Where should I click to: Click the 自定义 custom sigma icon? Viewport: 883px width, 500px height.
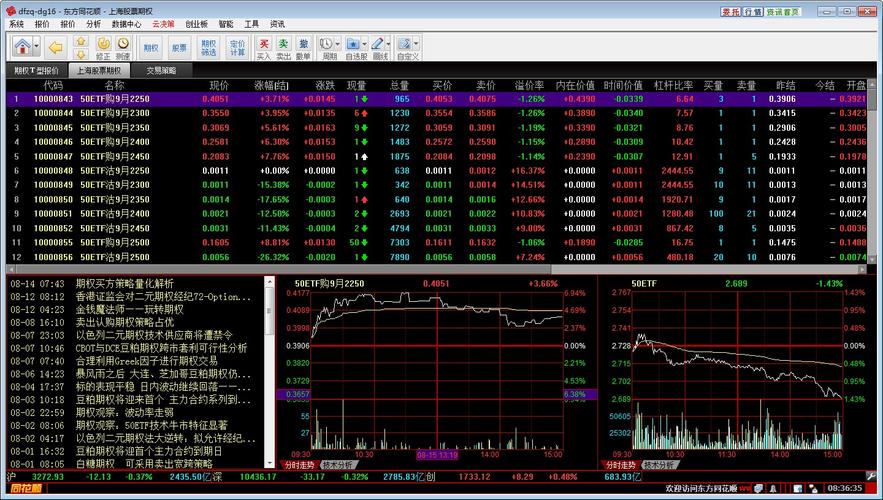(x=404, y=44)
